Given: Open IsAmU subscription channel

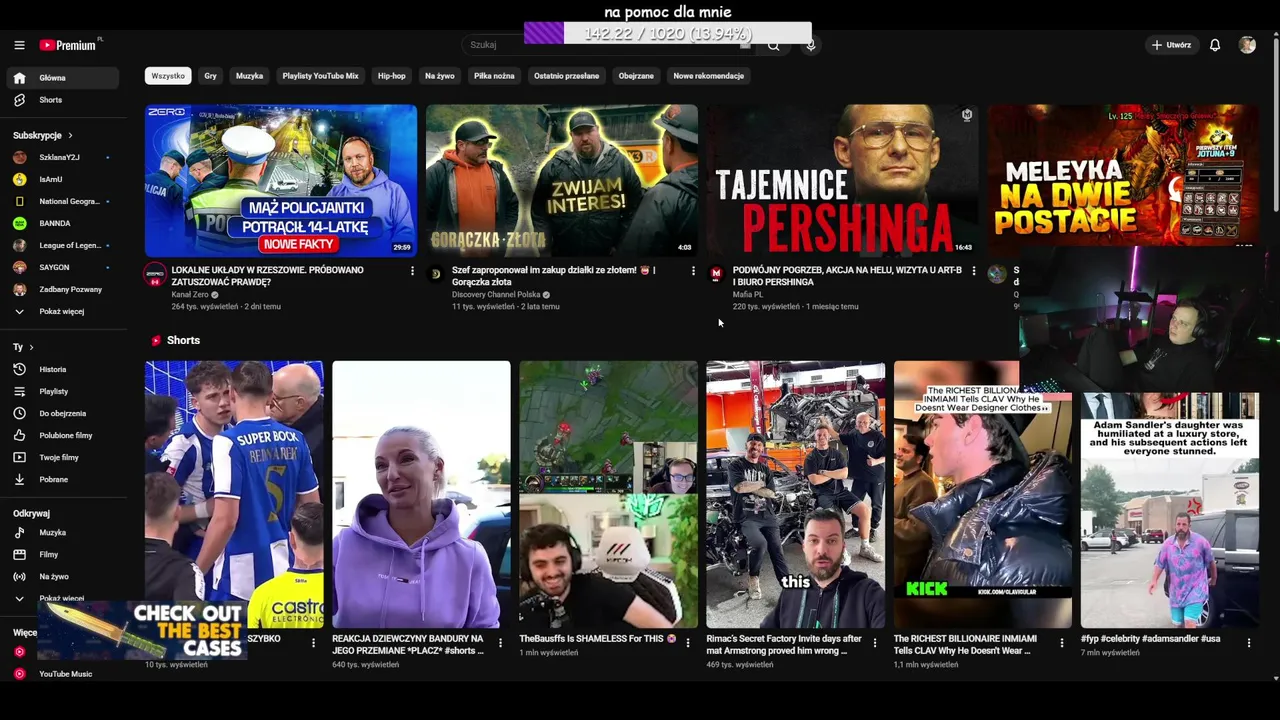Looking at the screenshot, I should (x=62, y=179).
